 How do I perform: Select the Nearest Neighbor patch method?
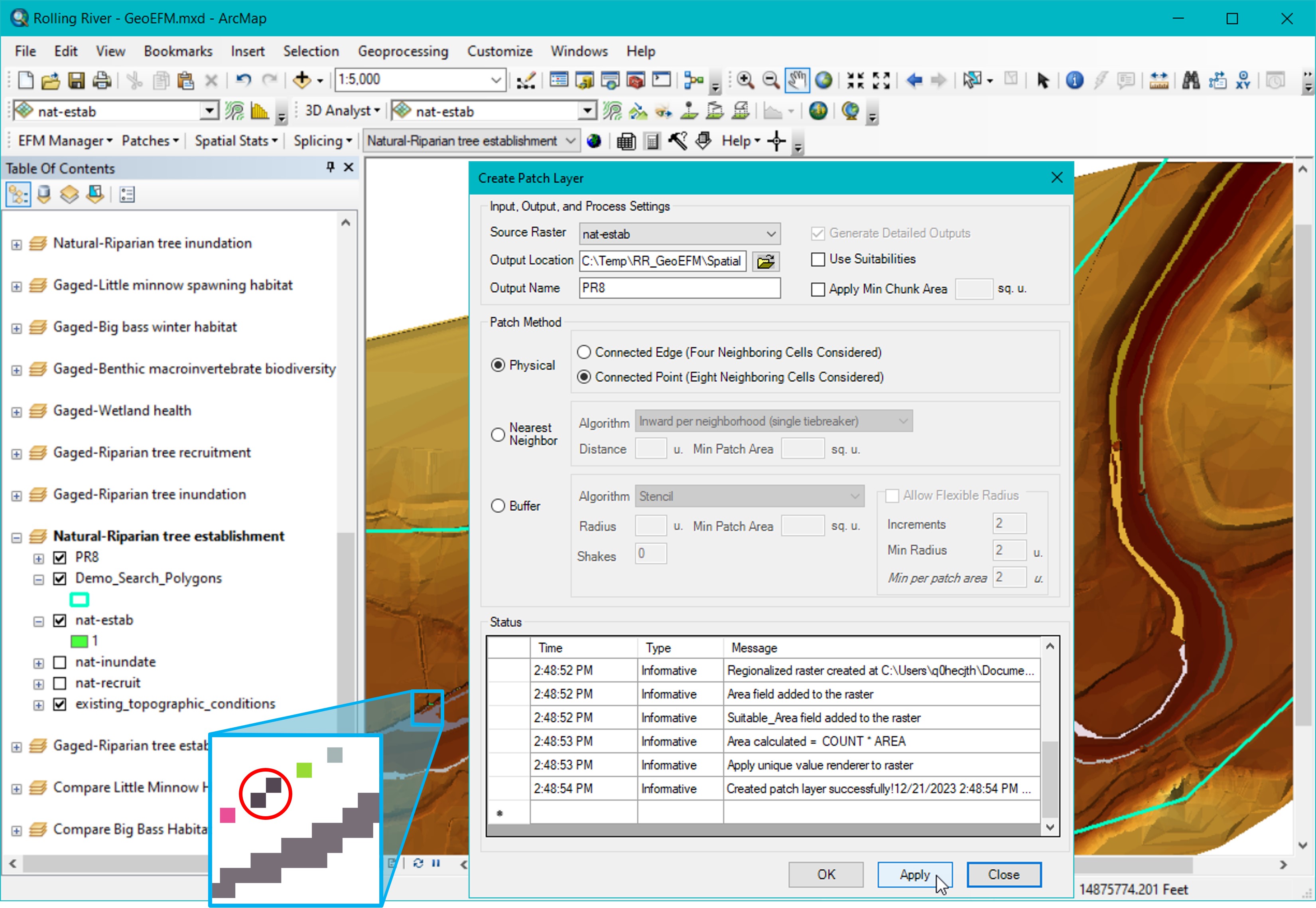click(498, 435)
